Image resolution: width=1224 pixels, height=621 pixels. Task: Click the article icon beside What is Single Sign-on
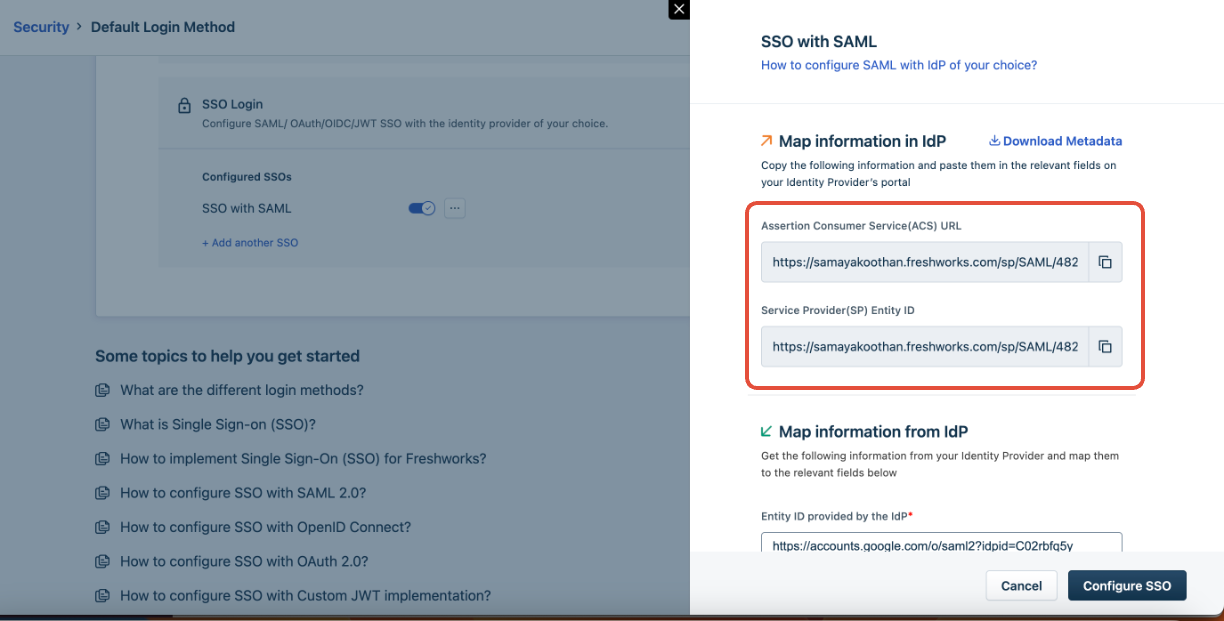point(102,424)
